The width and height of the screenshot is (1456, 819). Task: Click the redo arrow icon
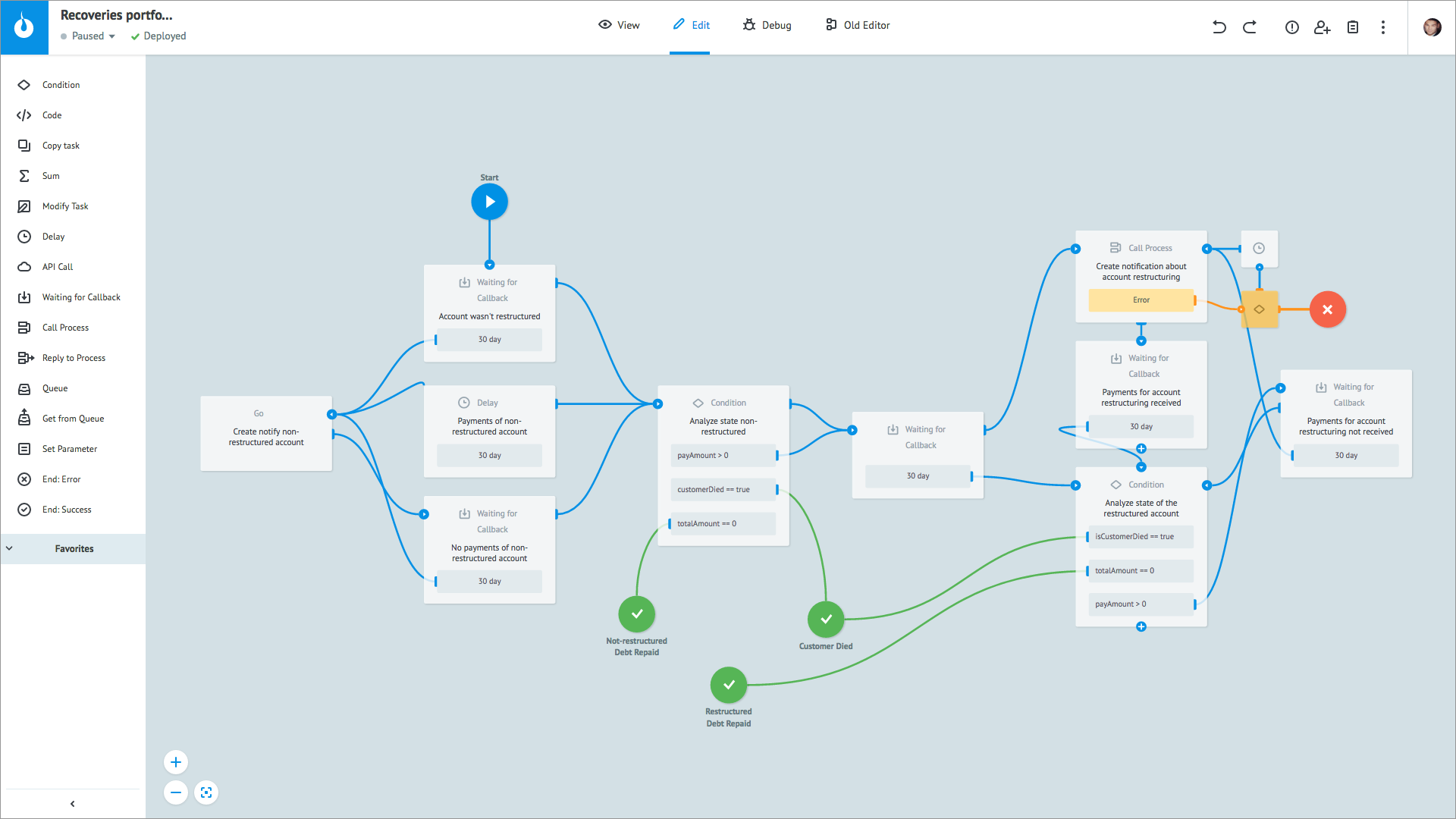[1250, 27]
